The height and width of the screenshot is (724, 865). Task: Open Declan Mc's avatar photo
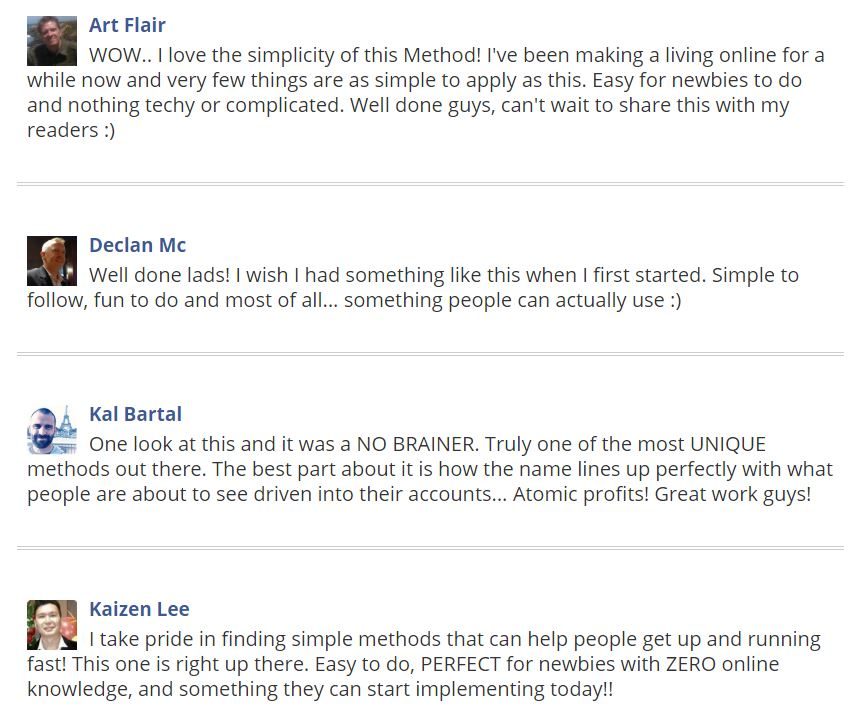click(52, 261)
